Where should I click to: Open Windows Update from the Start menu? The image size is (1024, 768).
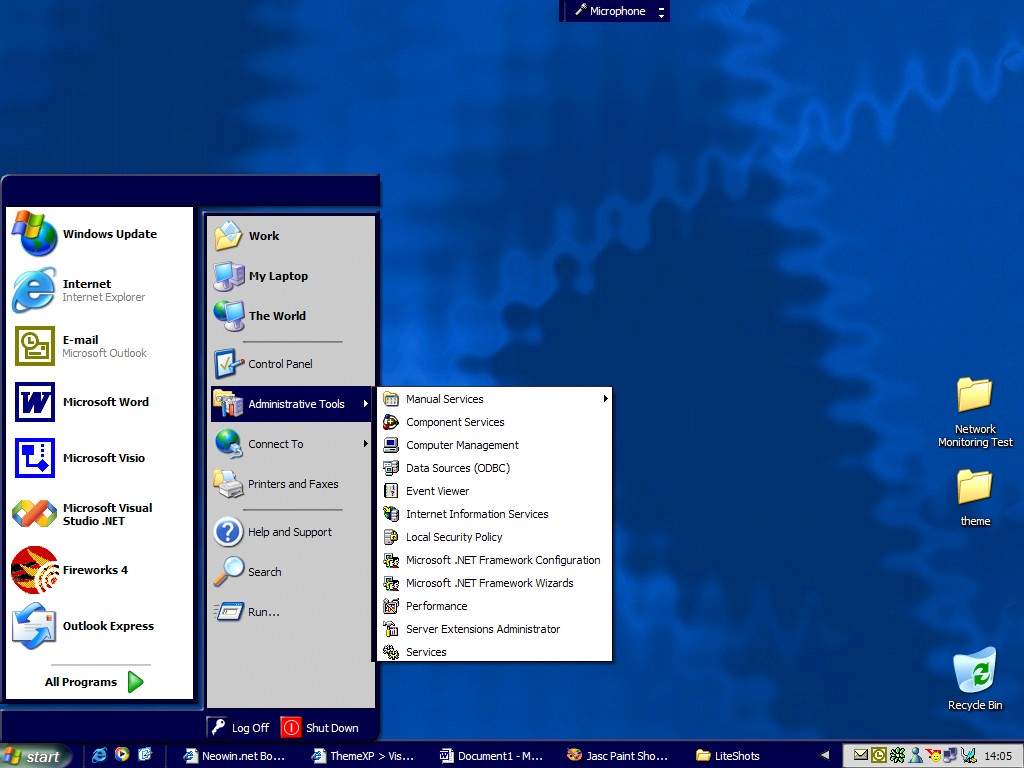[x=99, y=234]
